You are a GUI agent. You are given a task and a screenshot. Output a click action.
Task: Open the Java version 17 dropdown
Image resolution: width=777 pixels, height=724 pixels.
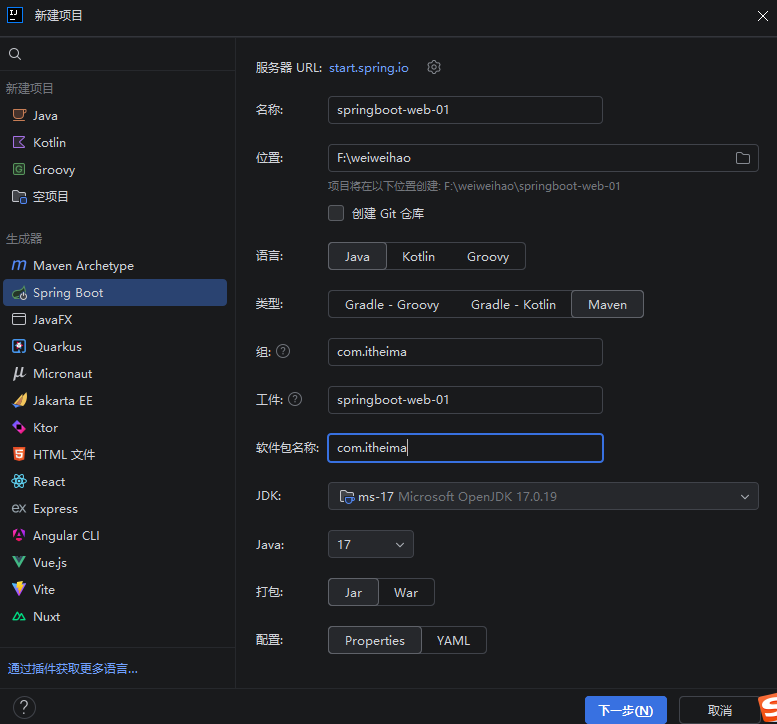[x=371, y=544]
